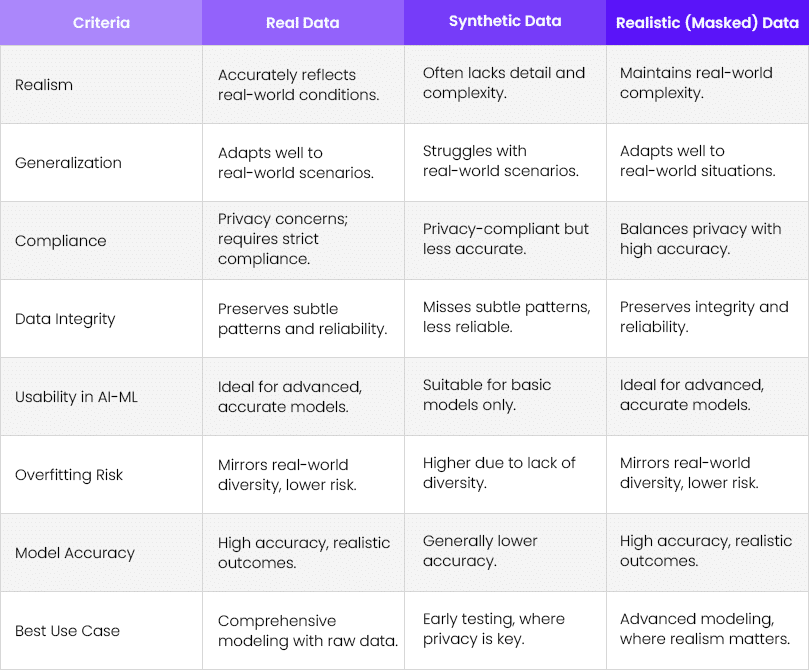
Task: Select the Real Data column header
Action: tap(302, 22)
